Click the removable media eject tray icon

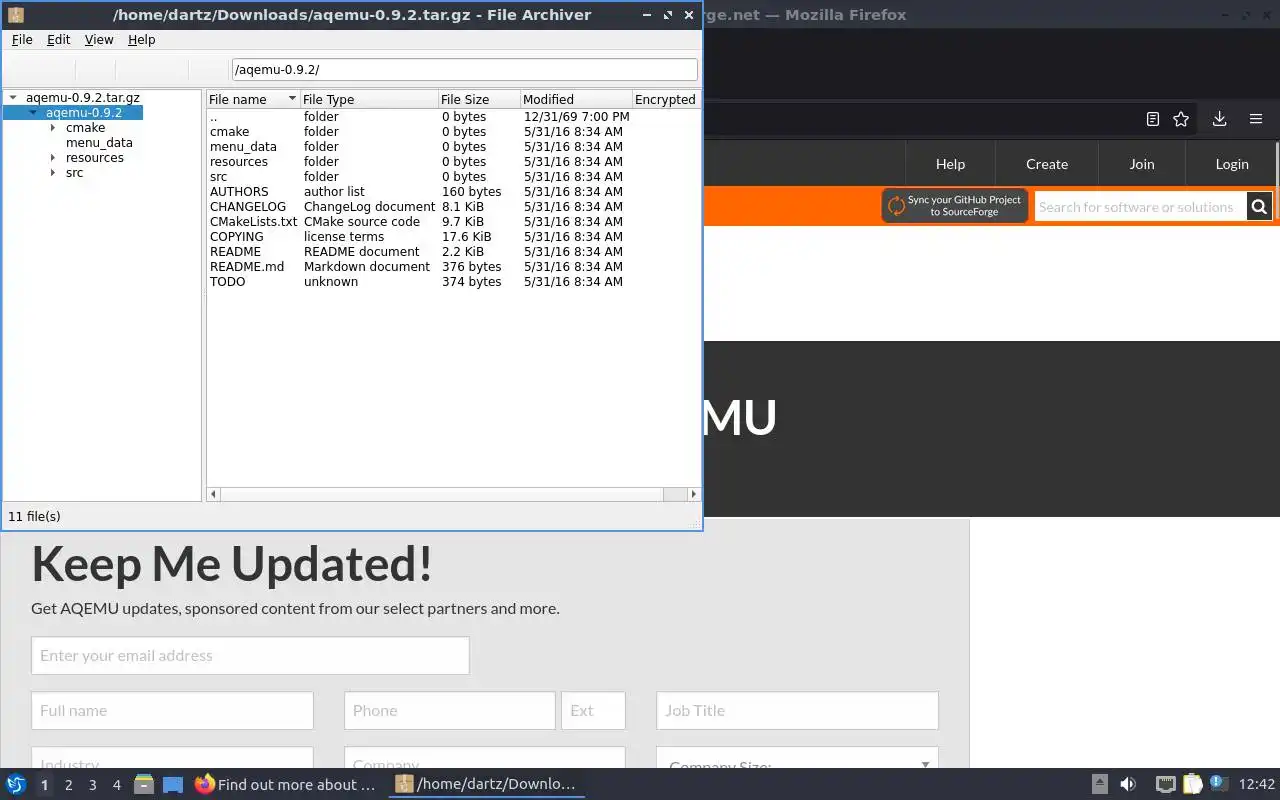(1099, 784)
